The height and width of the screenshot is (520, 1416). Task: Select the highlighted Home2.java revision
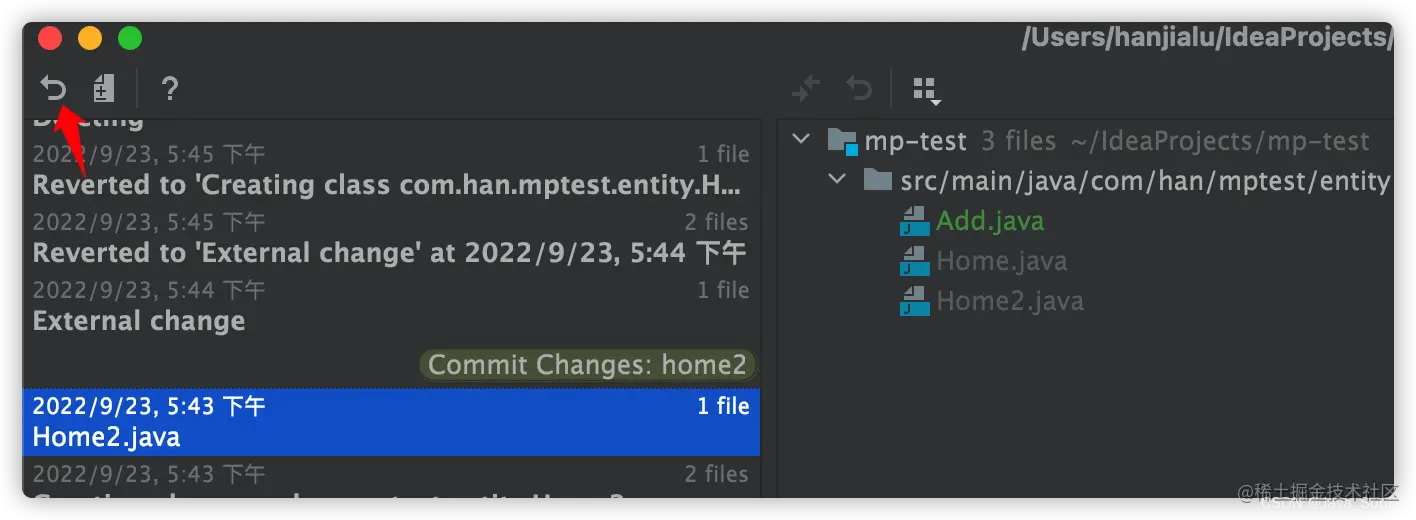(391, 422)
